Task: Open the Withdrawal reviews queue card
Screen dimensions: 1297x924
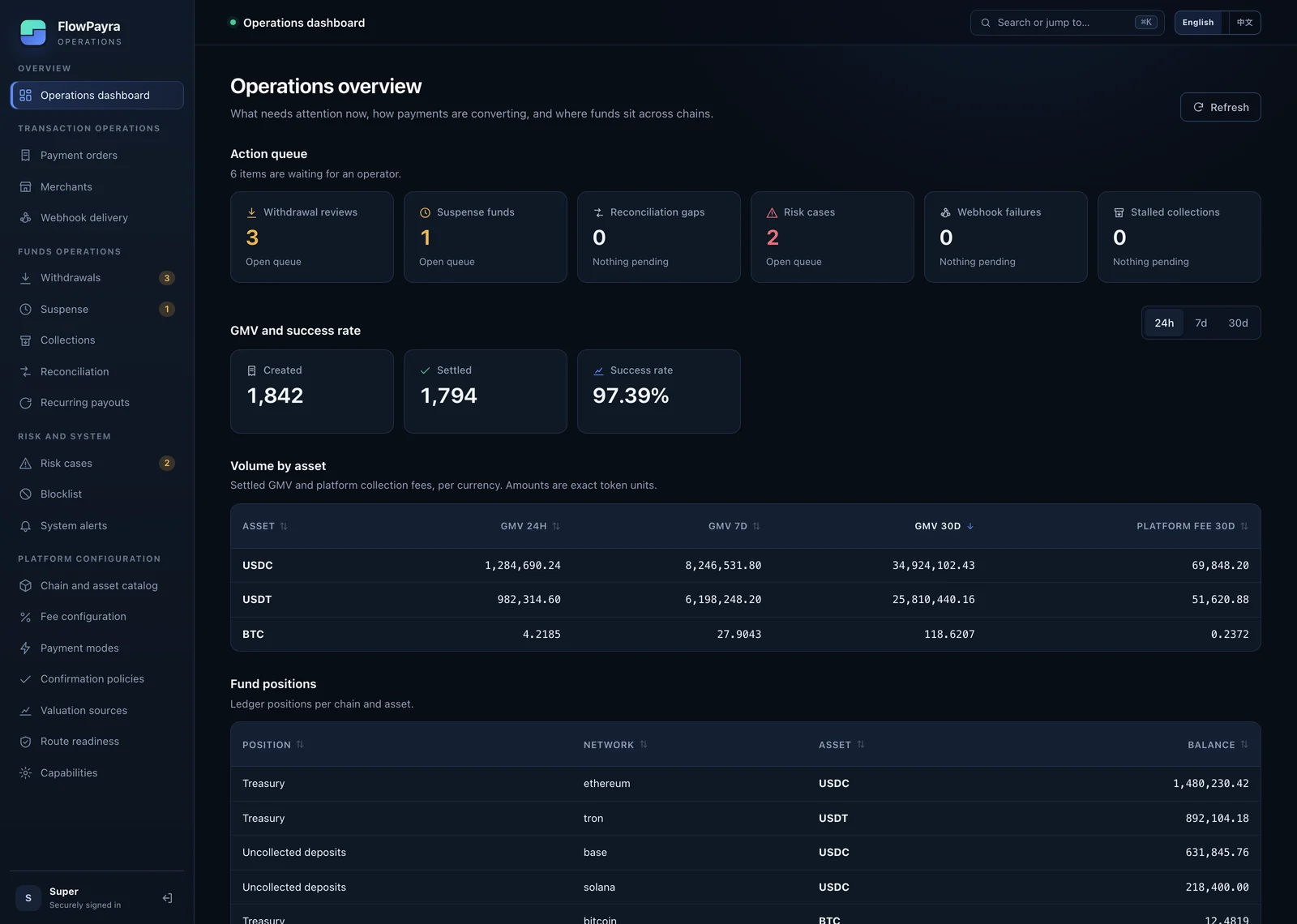Action: 312,237
